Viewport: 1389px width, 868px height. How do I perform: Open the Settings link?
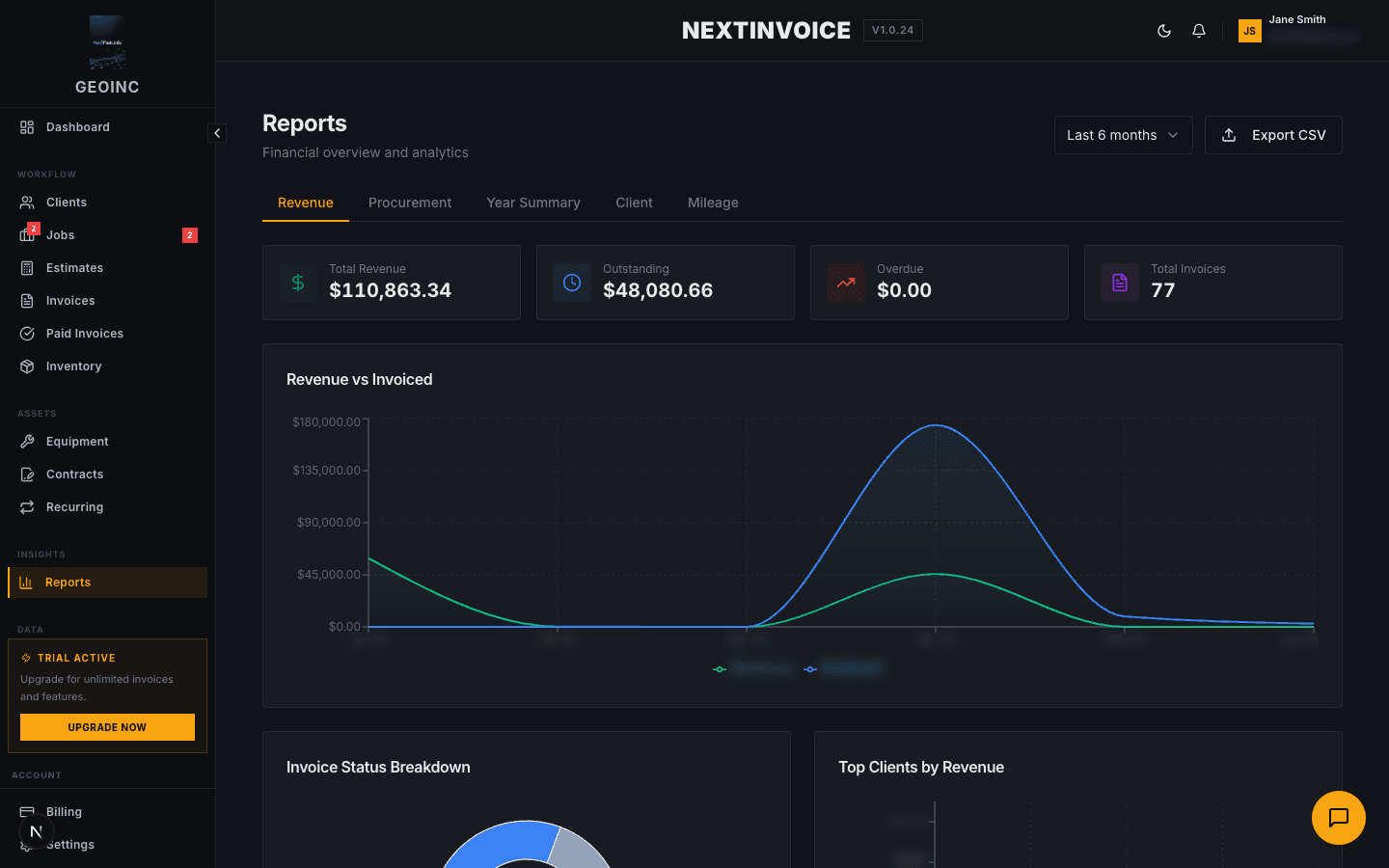tap(107, 845)
